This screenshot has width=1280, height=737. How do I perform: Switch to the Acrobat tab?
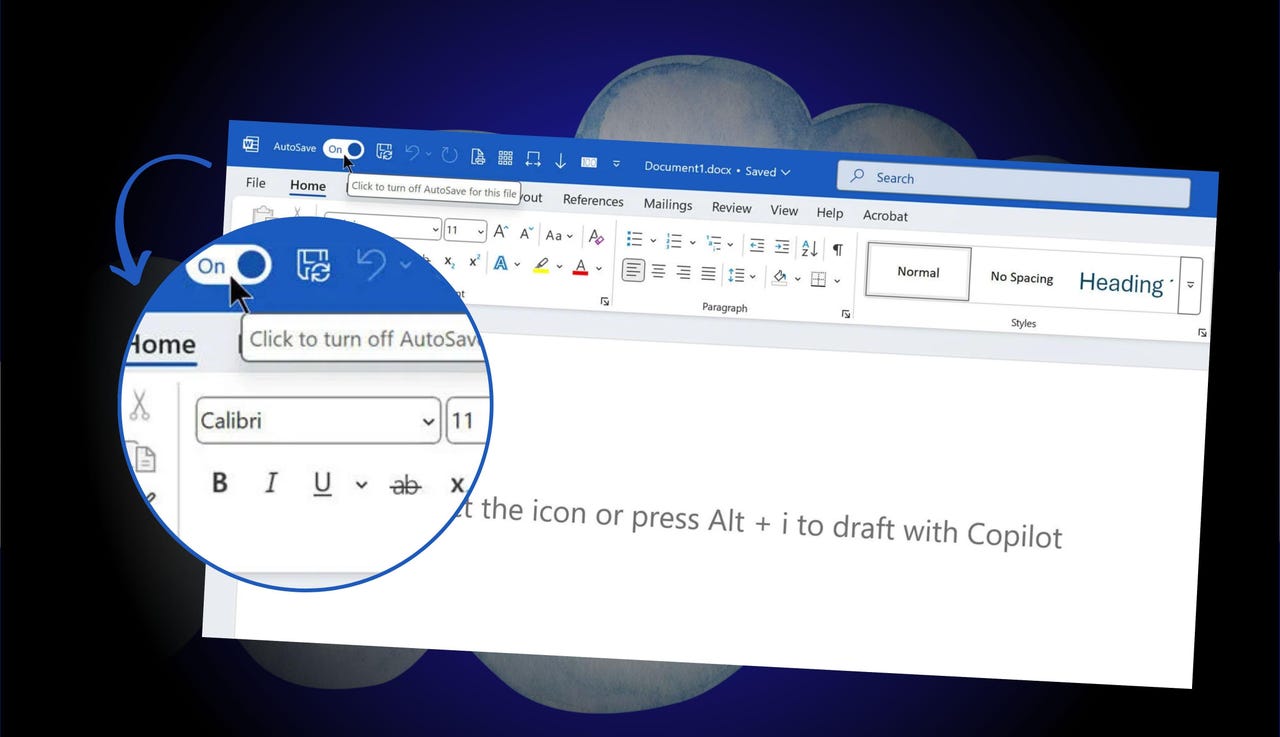tap(885, 215)
